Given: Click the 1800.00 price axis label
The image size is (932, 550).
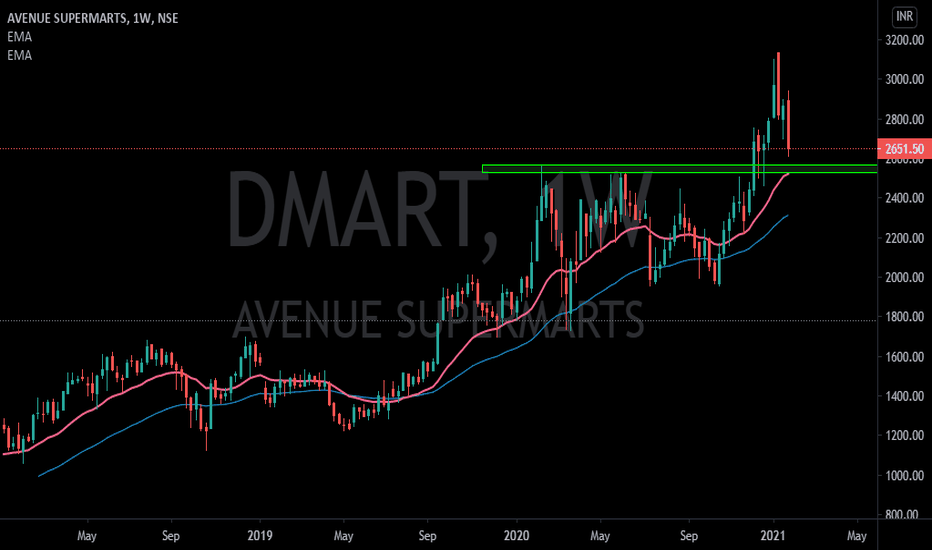Looking at the screenshot, I should pos(904,317).
